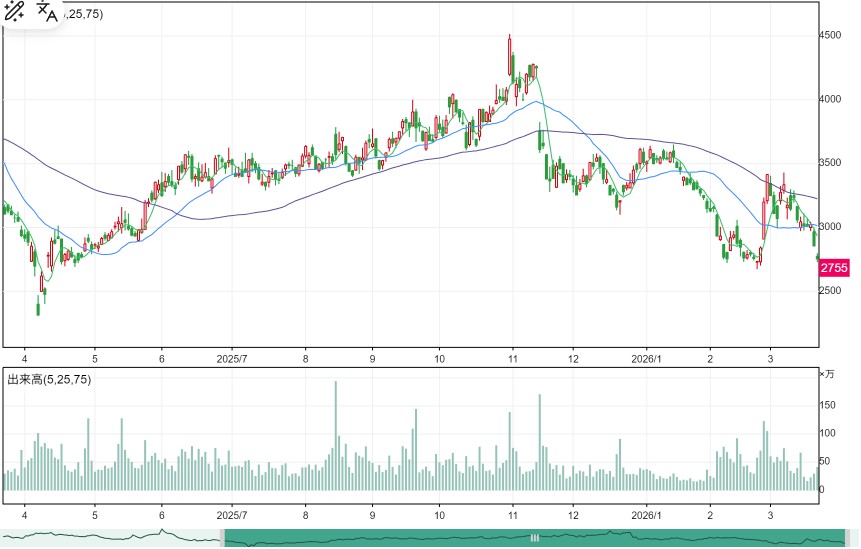
Task: Click the partially hidden (…,25,75) moving-average label
Action: 82,14
